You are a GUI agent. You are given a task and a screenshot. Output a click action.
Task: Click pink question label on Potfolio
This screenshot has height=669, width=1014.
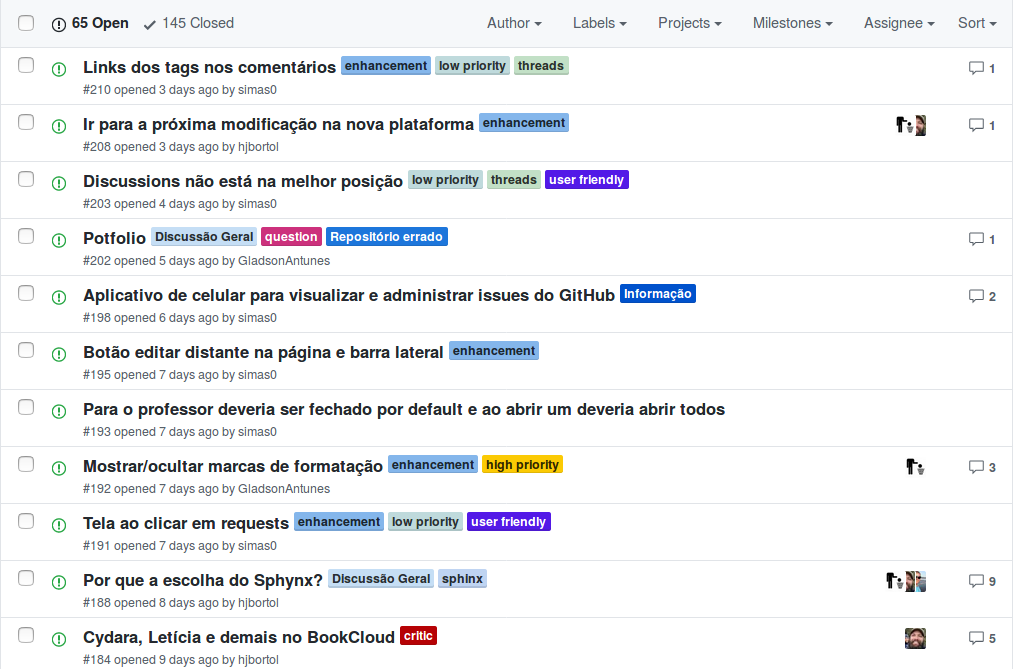(x=291, y=237)
